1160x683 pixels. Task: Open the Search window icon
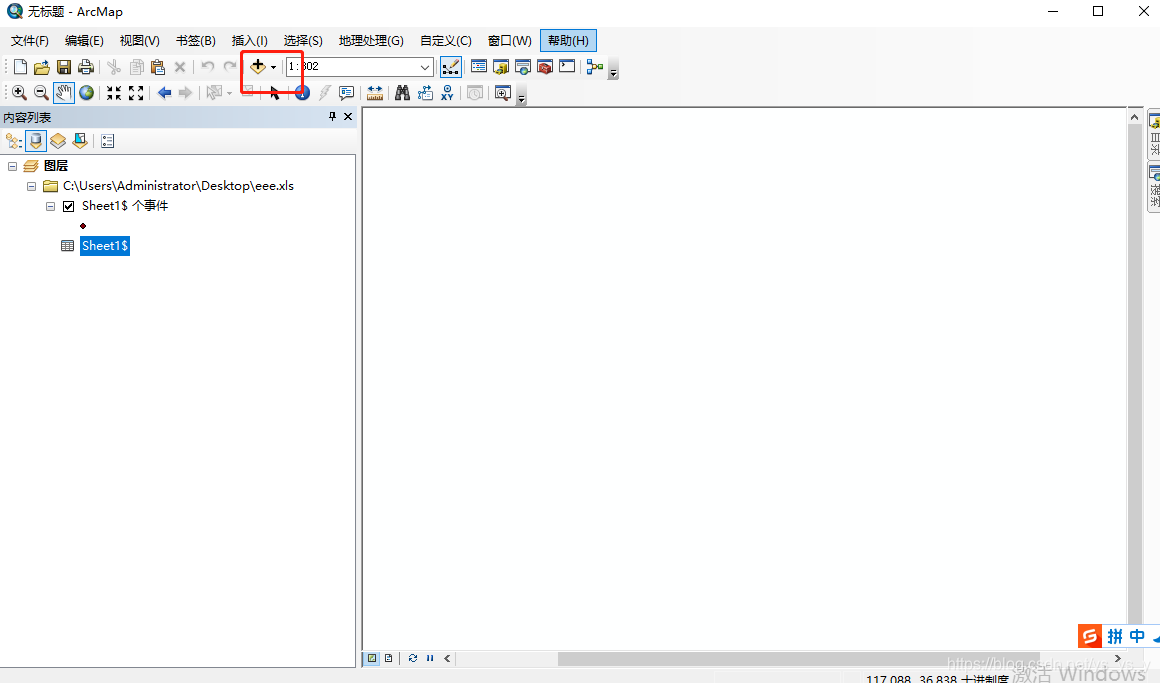point(523,67)
